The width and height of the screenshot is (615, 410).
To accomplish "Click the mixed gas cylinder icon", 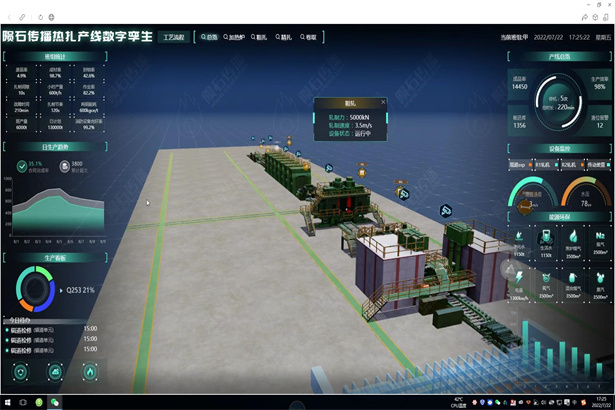I will point(573,278).
